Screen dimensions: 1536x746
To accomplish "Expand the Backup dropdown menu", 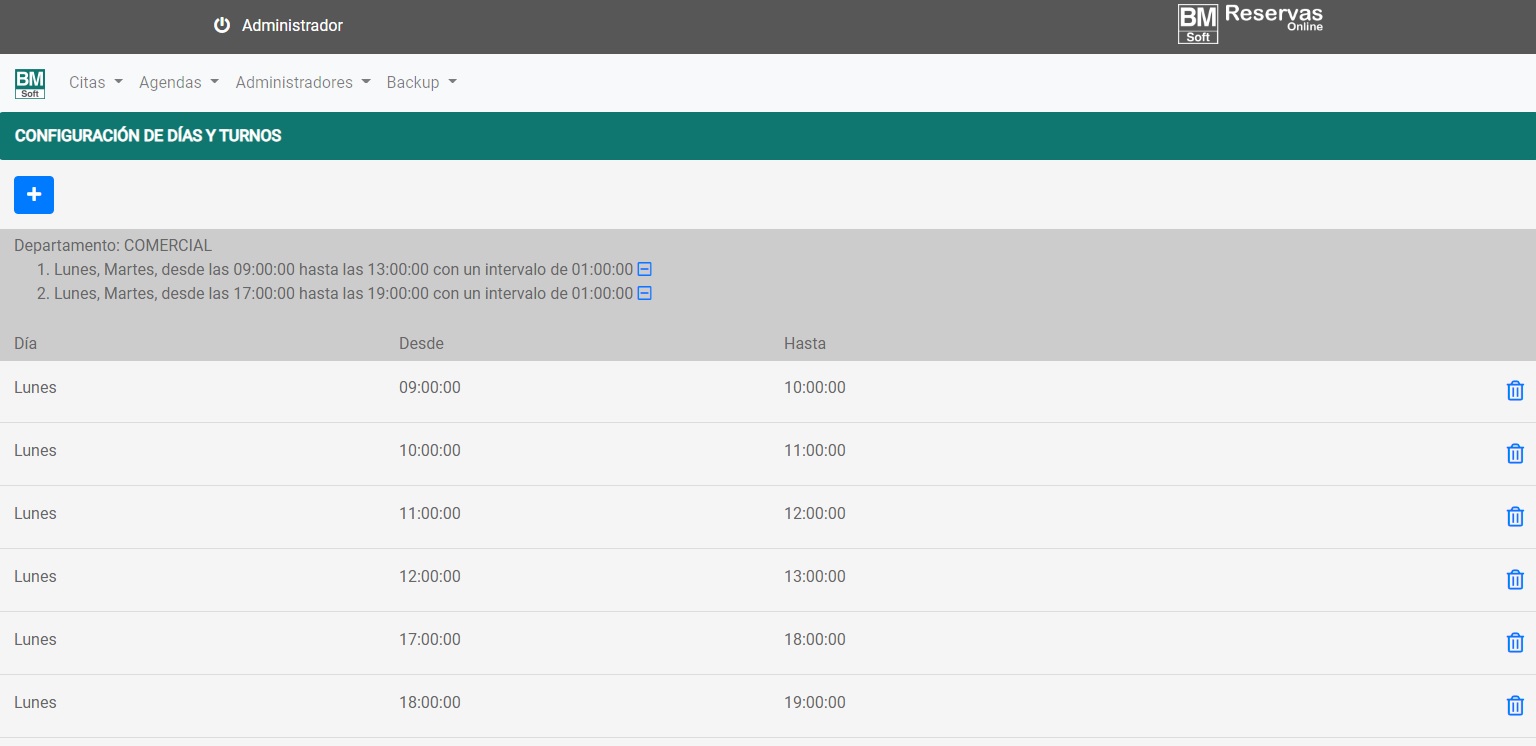I will tap(421, 83).
